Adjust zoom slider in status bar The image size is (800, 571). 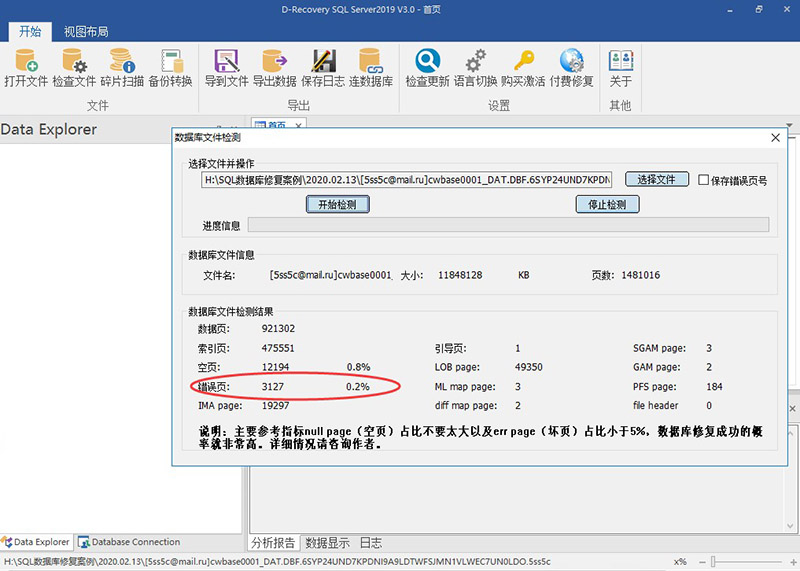[x=713, y=562]
